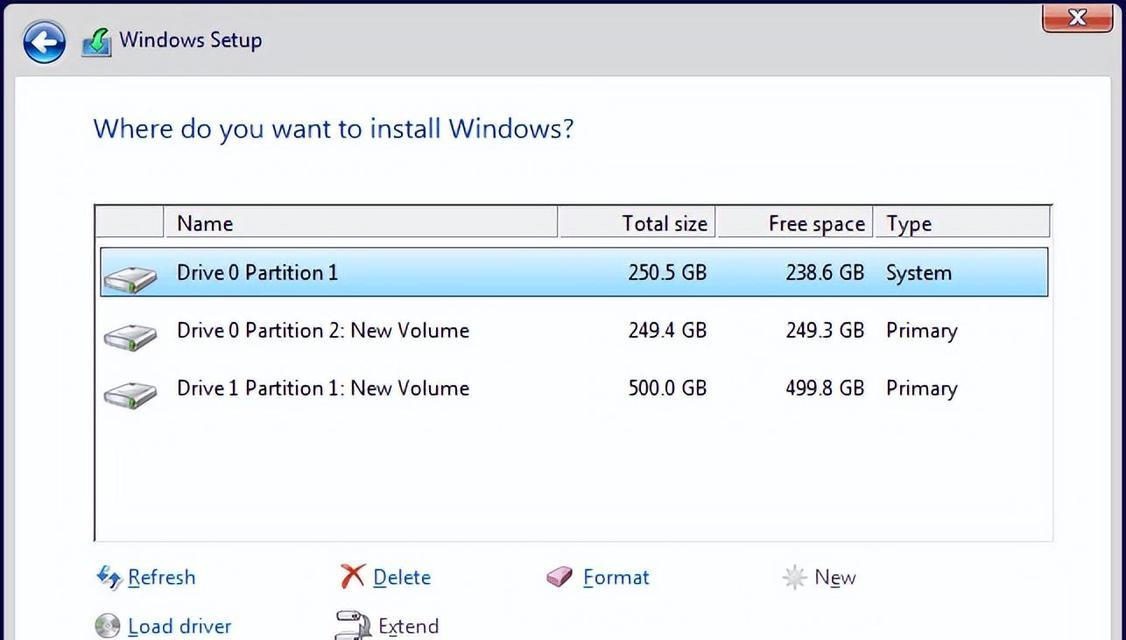Click drive icon for Drive 1 Partition 1
Image resolution: width=1126 pixels, height=640 pixels.
130,394
